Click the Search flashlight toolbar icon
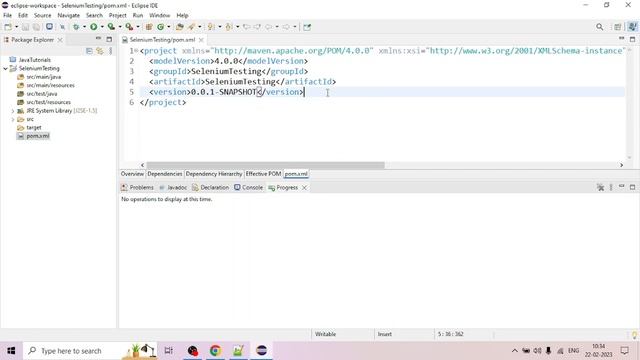 pyautogui.click(x=191, y=27)
